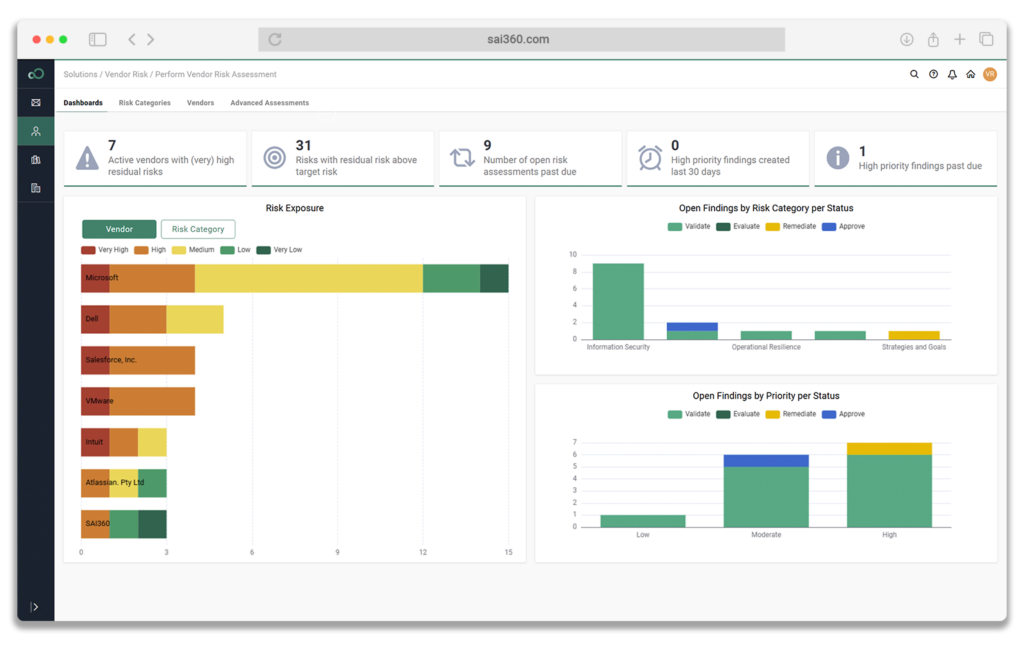The height and width of the screenshot is (657, 1024).
Task: Toggle Very High legend in Risk Exposure
Action: pyautogui.click(x=106, y=250)
